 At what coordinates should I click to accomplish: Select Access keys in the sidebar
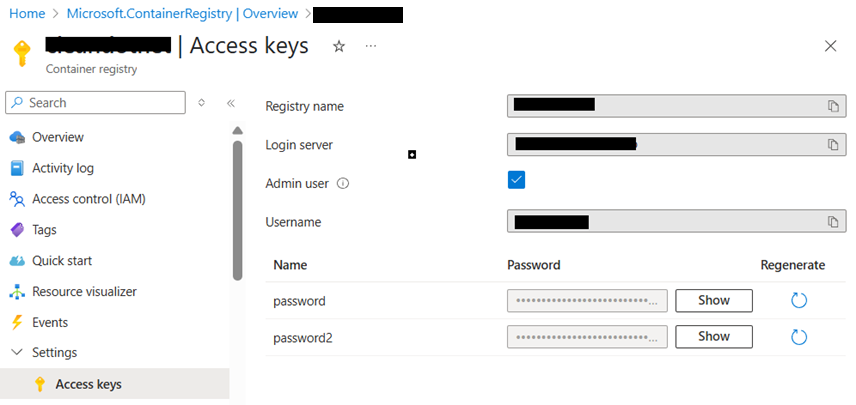click(115, 384)
